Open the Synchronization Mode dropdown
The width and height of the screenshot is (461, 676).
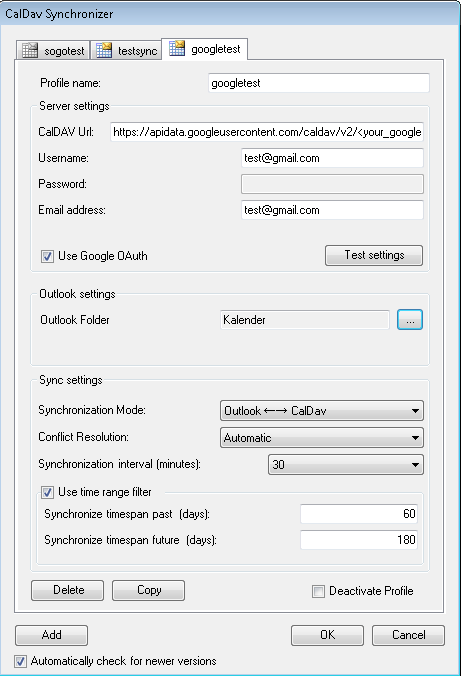(x=322, y=410)
